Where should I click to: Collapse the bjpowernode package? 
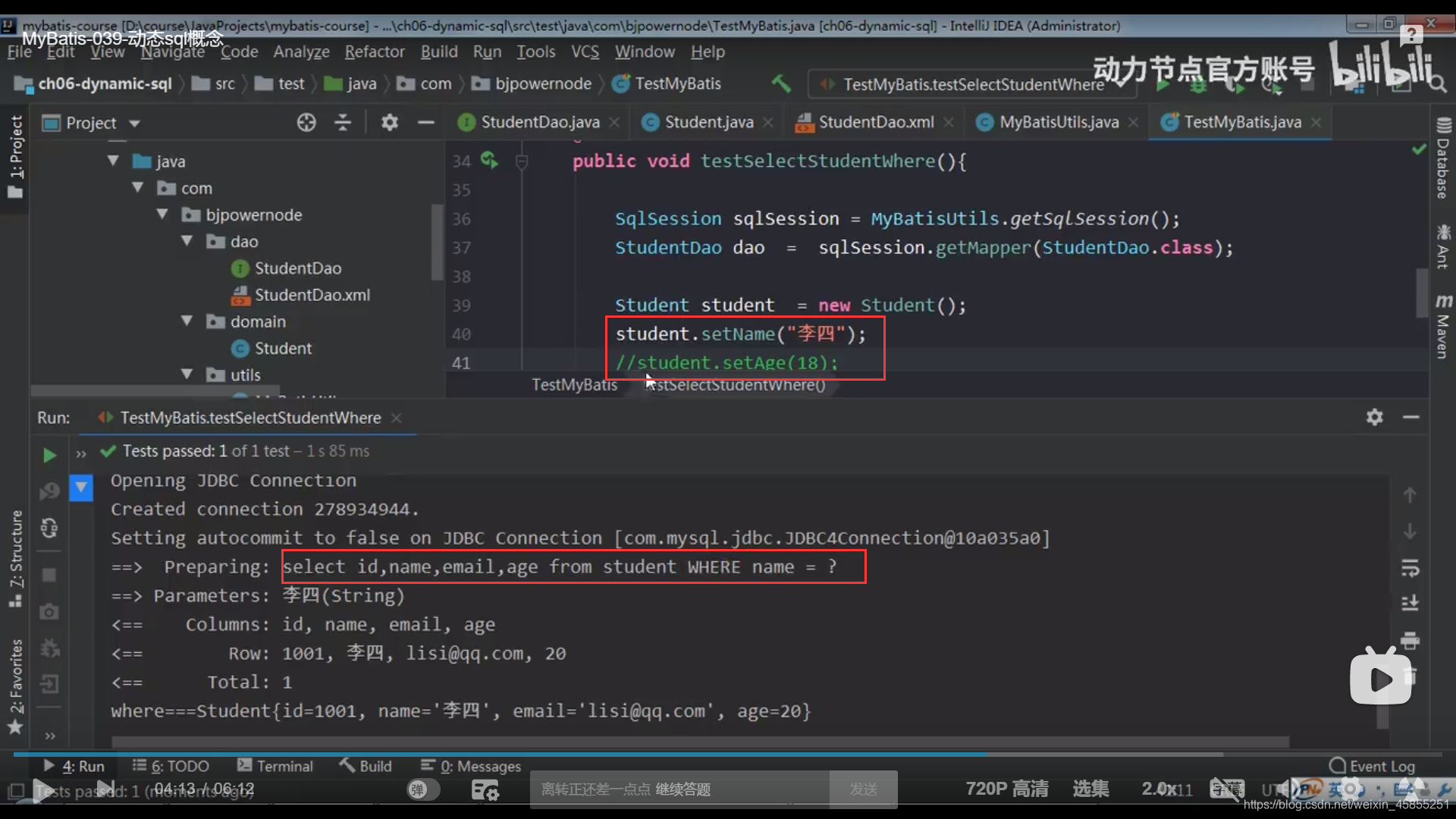[x=162, y=215]
